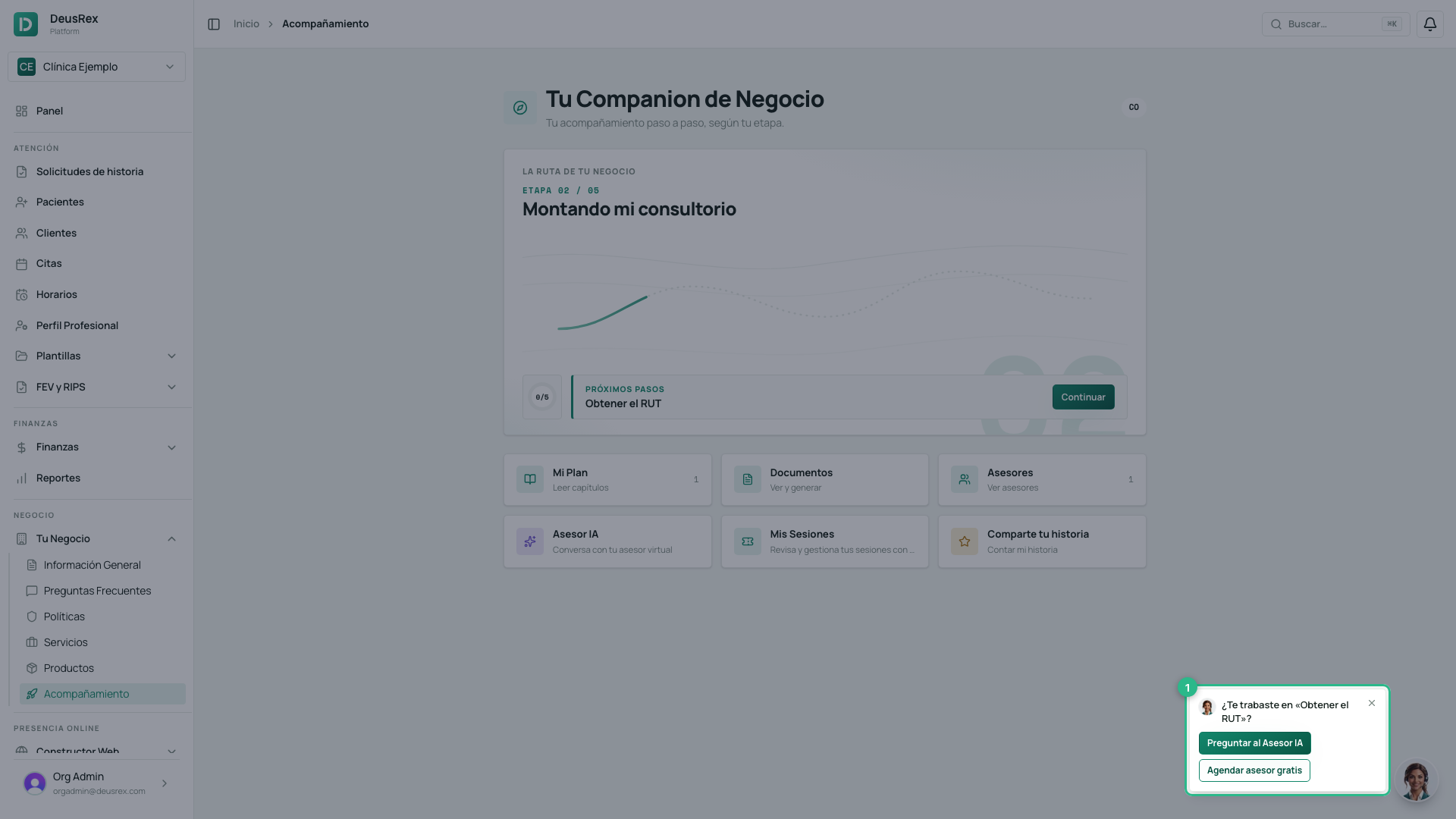Image resolution: width=1456 pixels, height=819 pixels.
Task: Click the Inicio breadcrumb link
Action: [246, 24]
